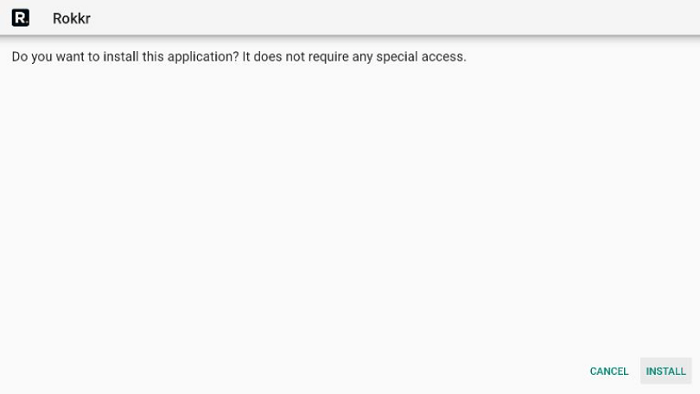
Task: Select the highlighted INSTALL option
Action: [x=666, y=371]
